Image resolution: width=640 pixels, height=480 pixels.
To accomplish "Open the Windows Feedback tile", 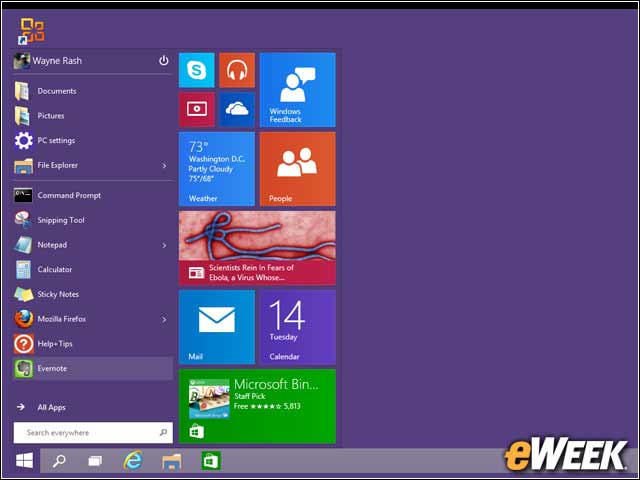I will pos(298,90).
